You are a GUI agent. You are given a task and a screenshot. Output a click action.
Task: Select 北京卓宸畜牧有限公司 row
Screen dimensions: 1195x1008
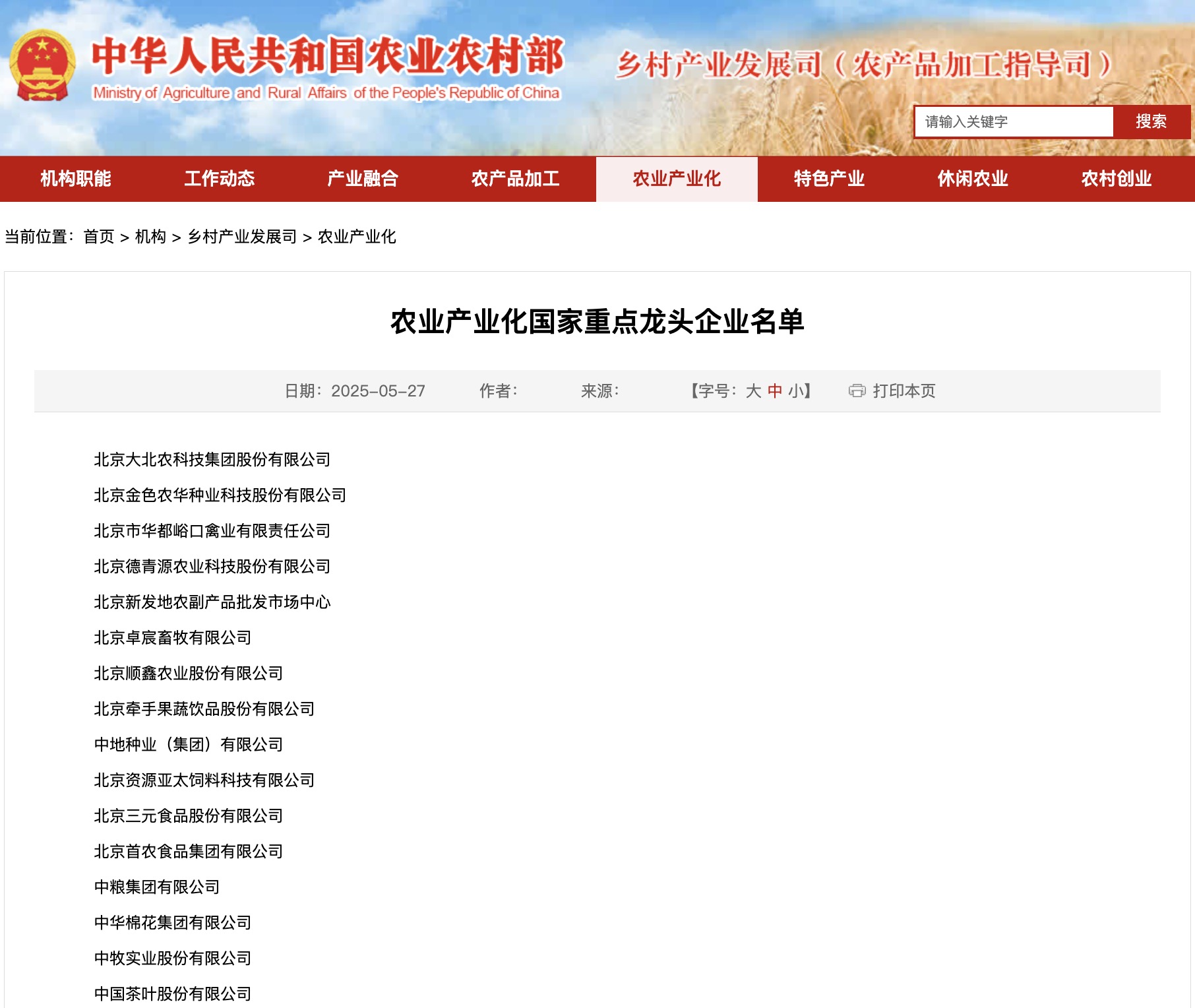point(172,638)
